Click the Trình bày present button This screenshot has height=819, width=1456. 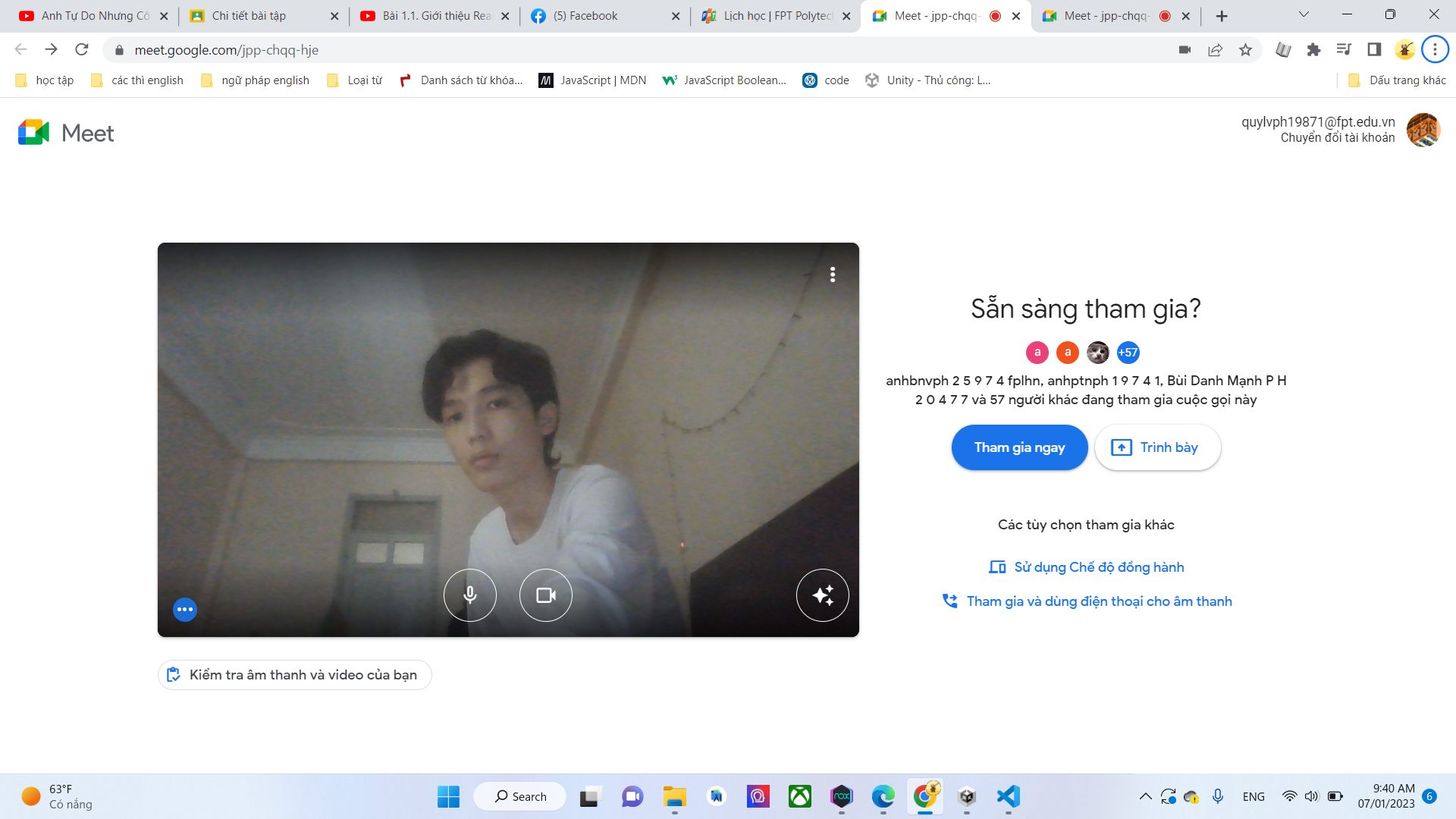[x=1157, y=447]
